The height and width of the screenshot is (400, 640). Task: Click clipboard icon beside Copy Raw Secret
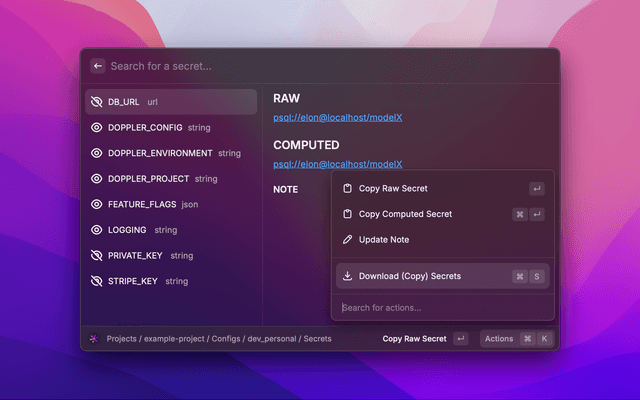tap(347, 188)
